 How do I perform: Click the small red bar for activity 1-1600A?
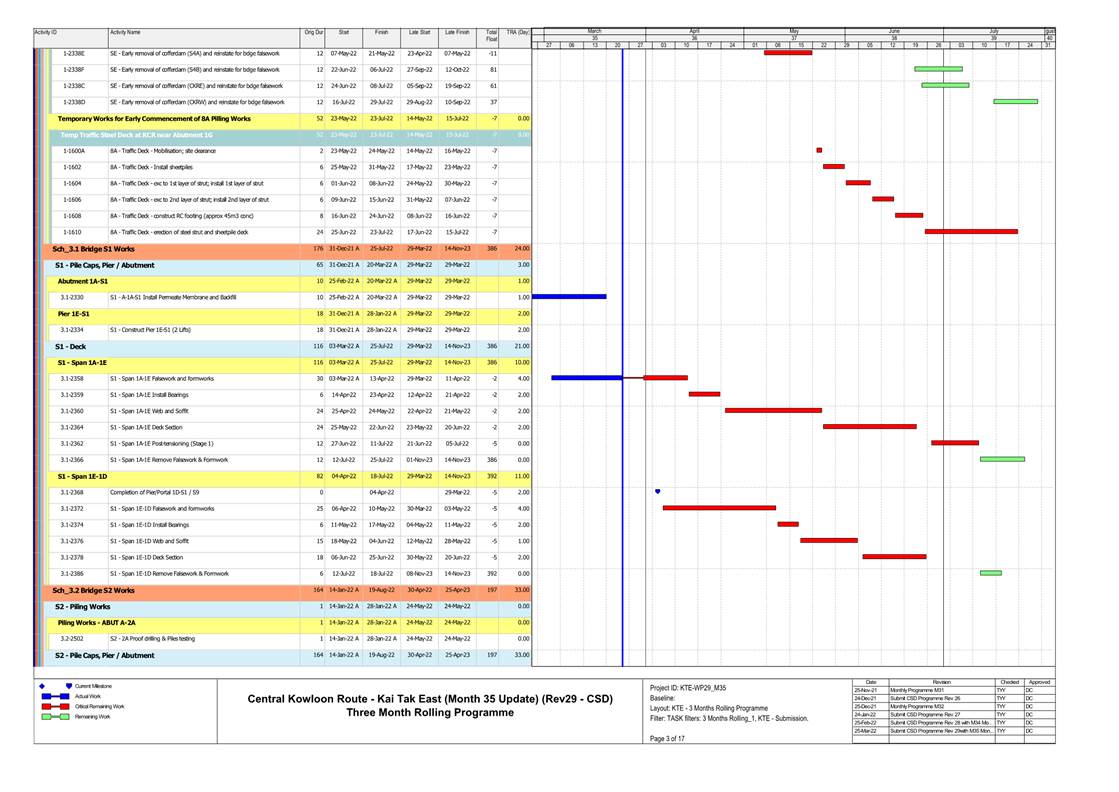click(819, 150)
